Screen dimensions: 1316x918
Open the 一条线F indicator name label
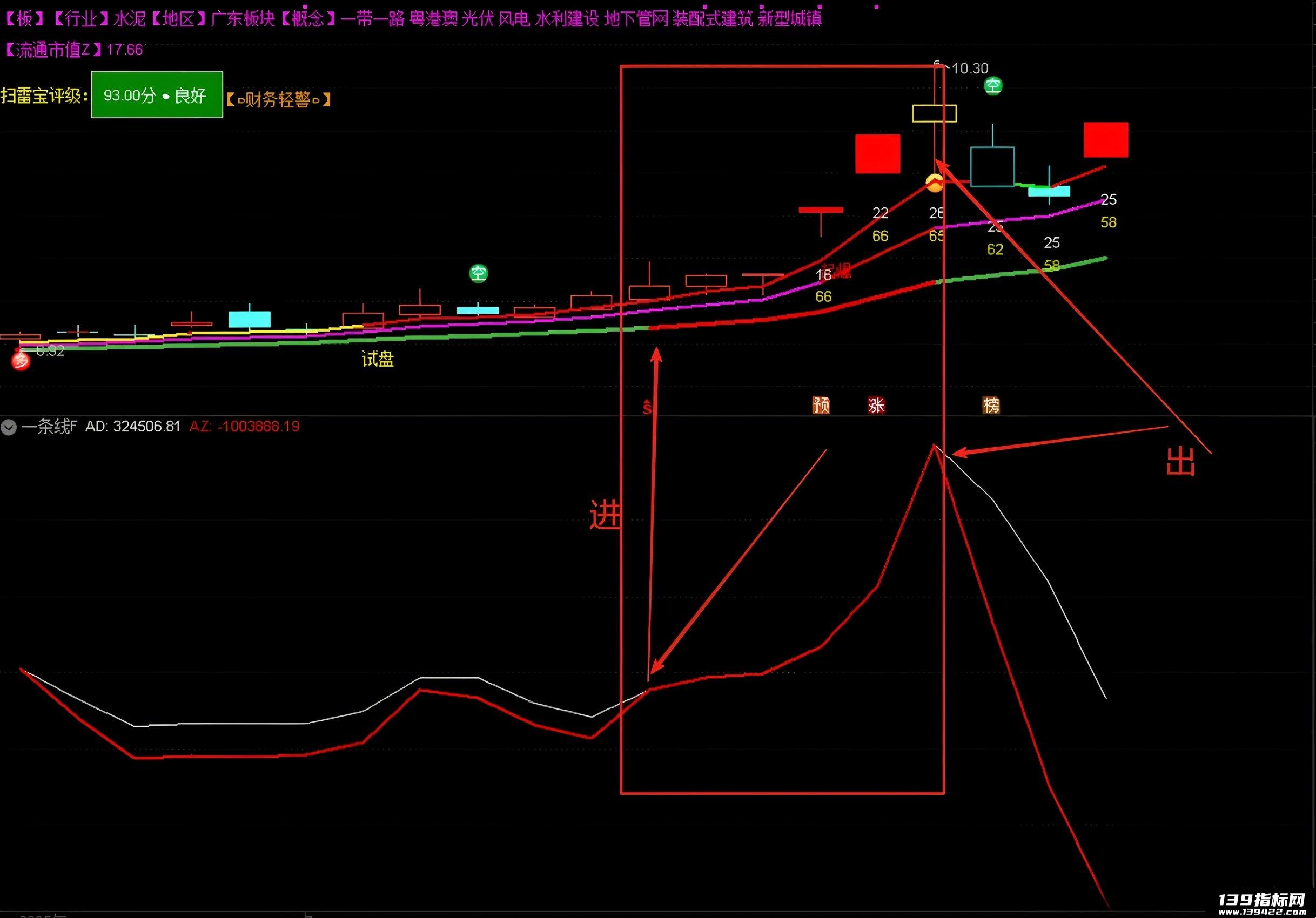(49, 427)
